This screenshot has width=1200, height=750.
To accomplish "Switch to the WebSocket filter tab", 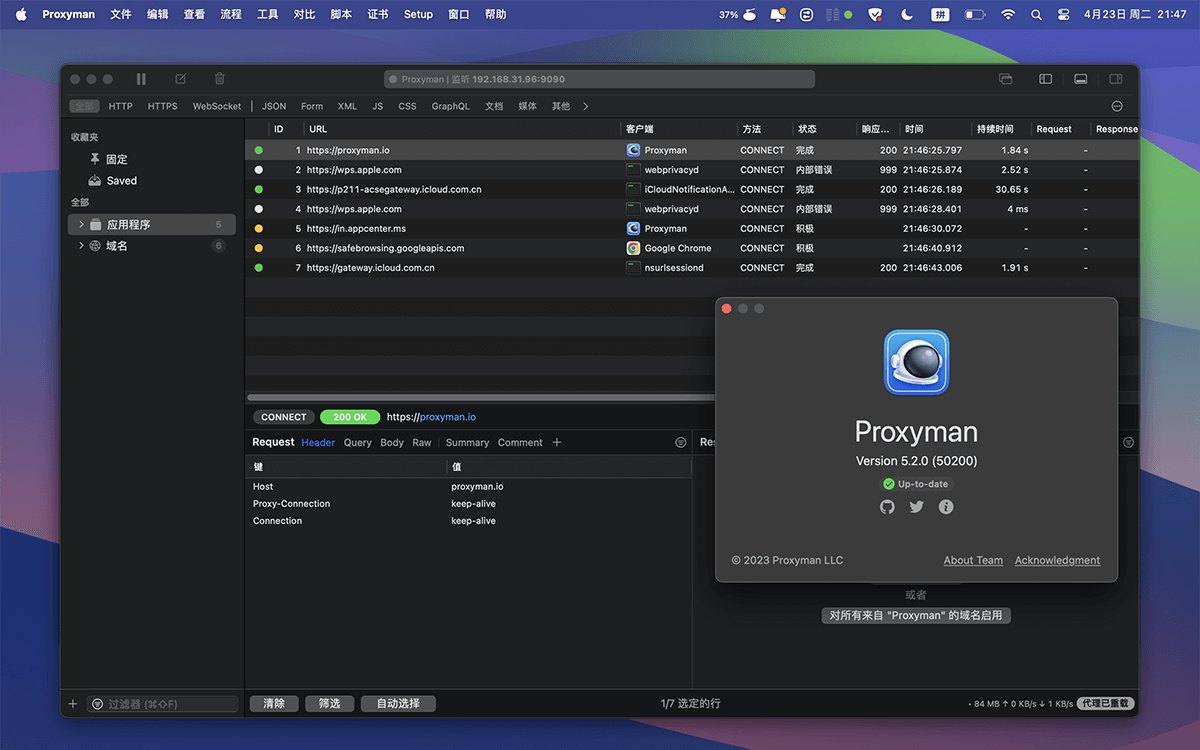I will pos(216,105).
